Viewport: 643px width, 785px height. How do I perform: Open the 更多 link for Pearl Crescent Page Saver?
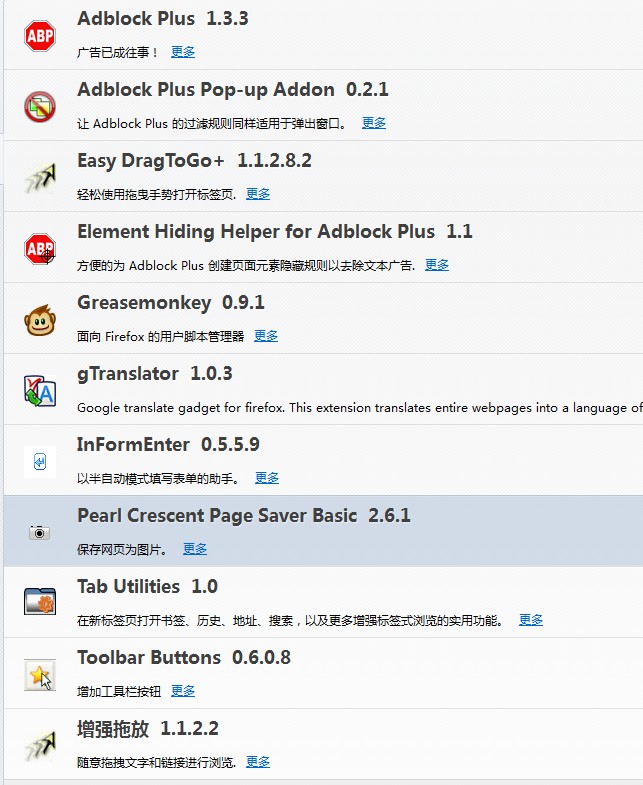pos(195,550)
